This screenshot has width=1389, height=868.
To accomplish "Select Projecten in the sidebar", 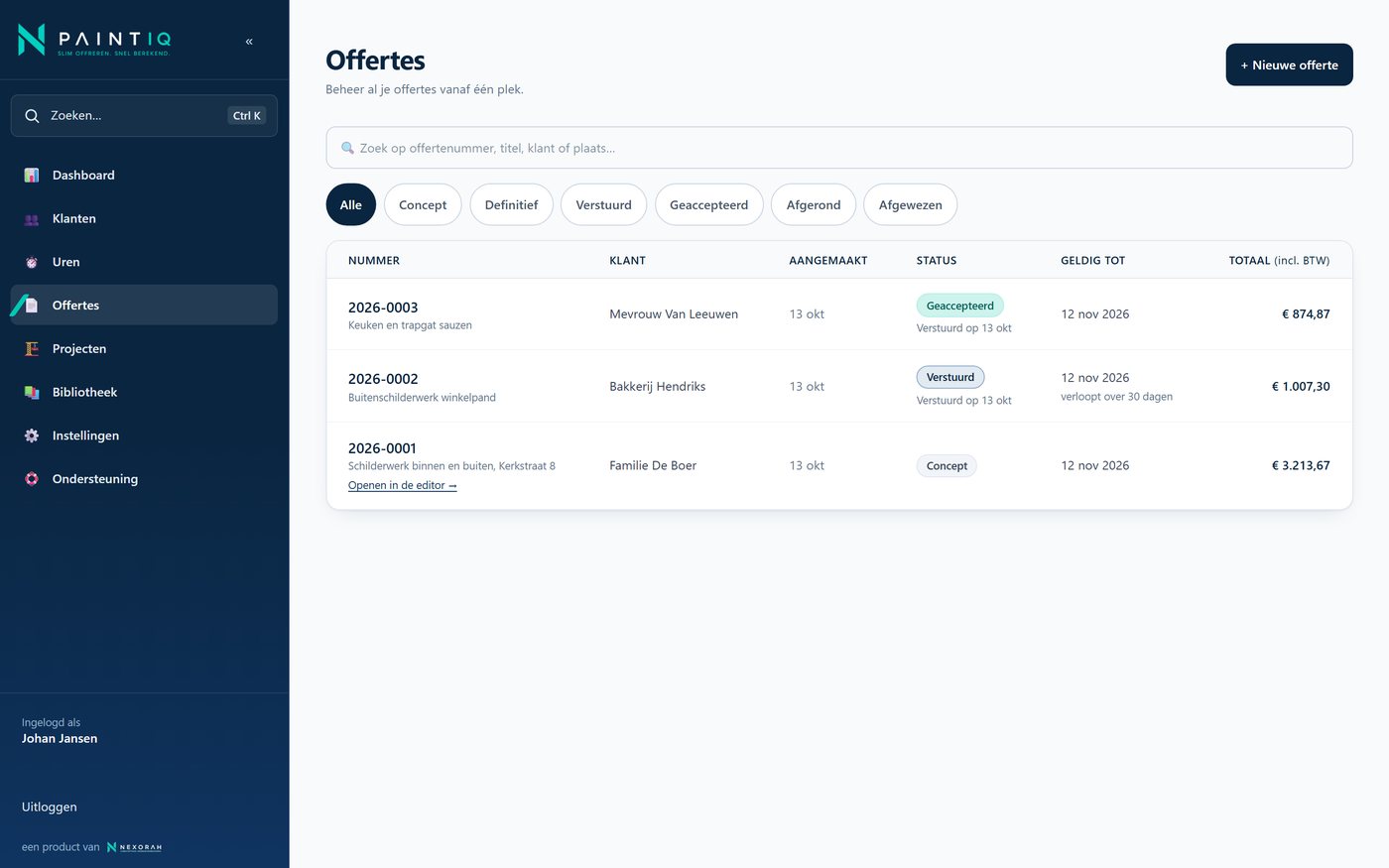I will point(144,349).
